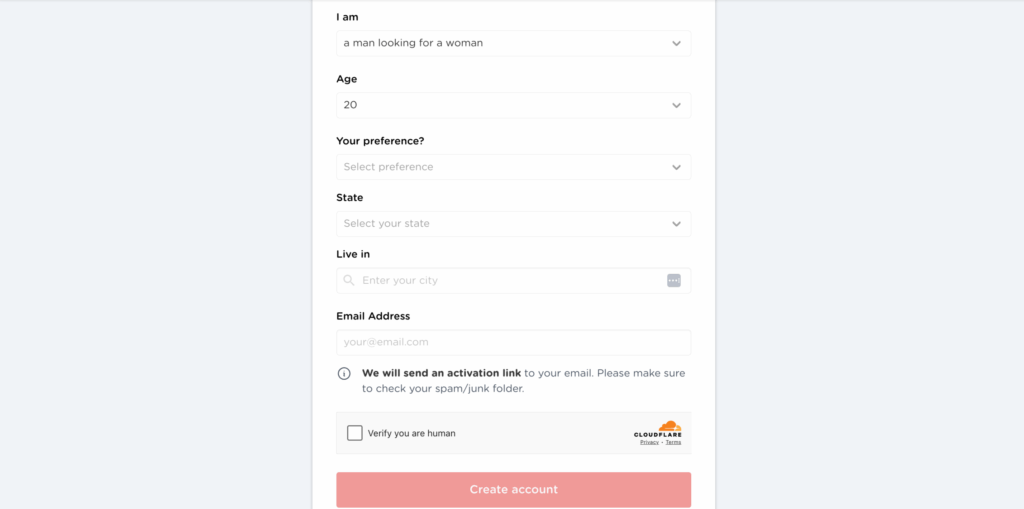Click the 'Verify you are human' label text

point(411,434)
